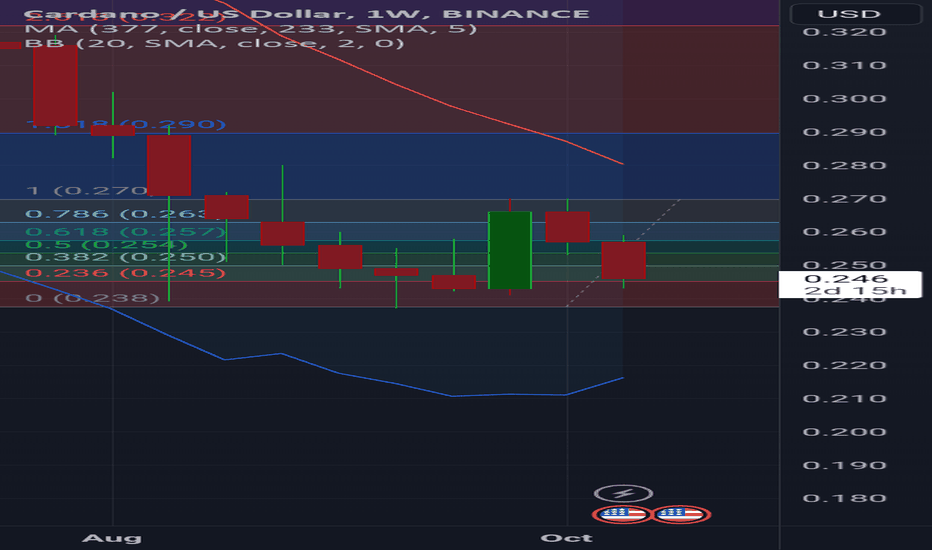The height and width of the screenshot is (550, 932).
Task: Select the BB (20, SMA, close, 2, 0) indicator legend
Action: pos(214,43)
